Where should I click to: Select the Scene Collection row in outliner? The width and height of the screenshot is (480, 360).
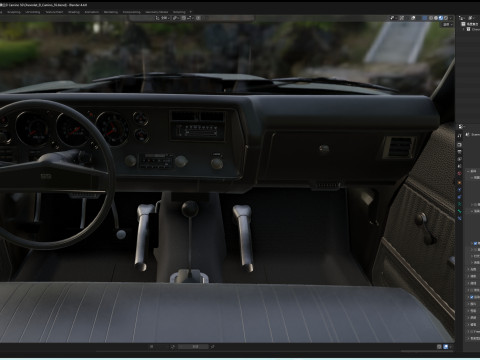[x=470, y=24]
